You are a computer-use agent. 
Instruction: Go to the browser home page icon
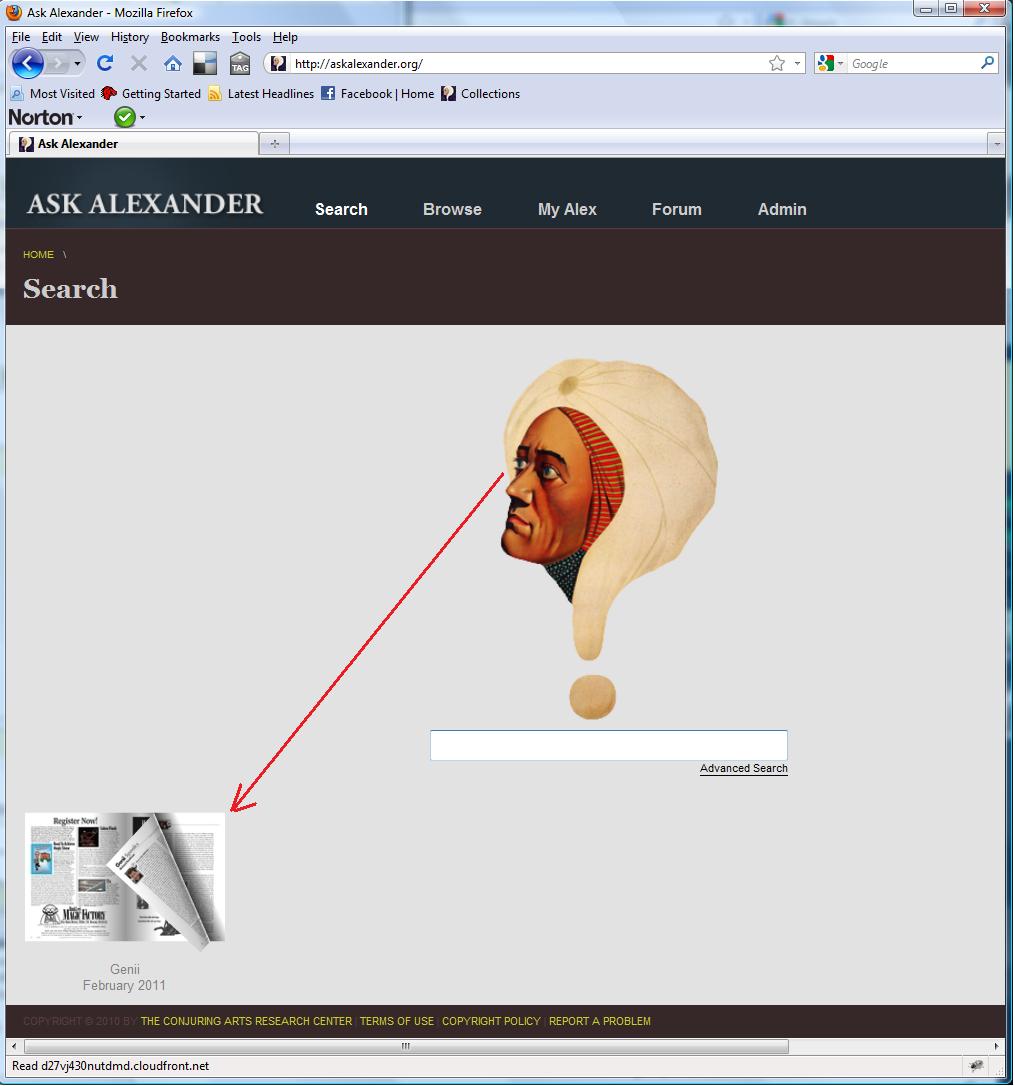(x=173, y=64)
